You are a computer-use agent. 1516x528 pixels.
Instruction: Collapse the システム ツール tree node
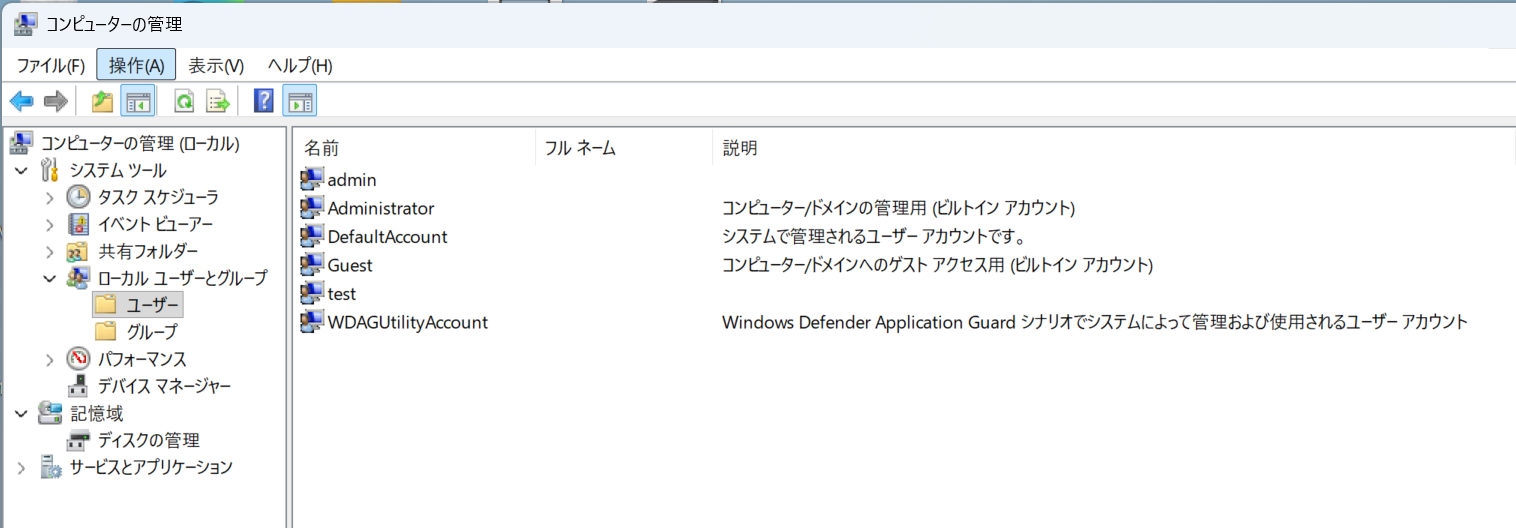(x=22, y=171)
